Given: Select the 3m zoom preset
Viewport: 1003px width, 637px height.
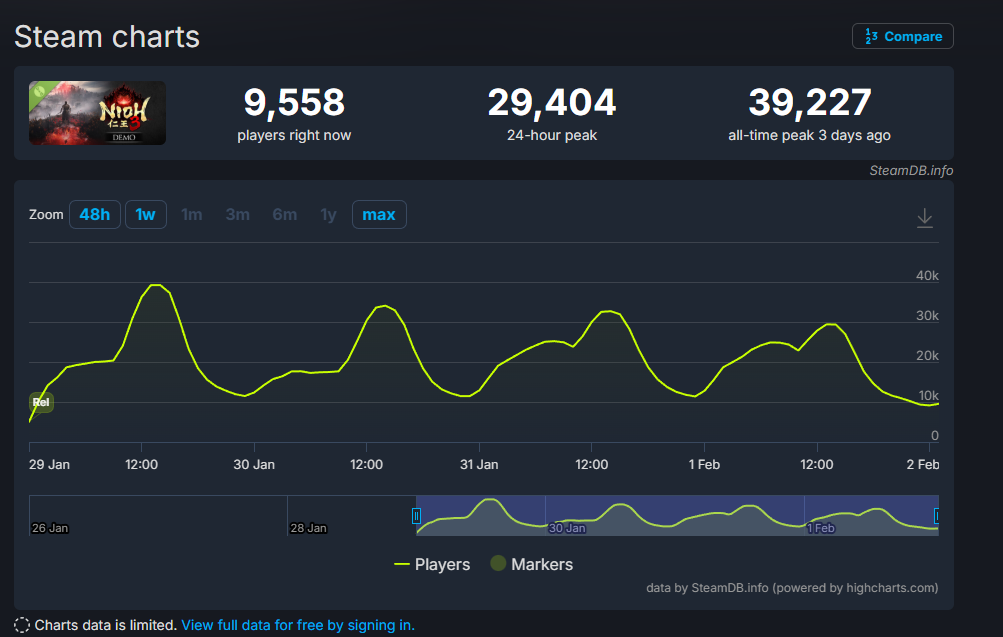Looking at the screenshot, I should 237,214.
